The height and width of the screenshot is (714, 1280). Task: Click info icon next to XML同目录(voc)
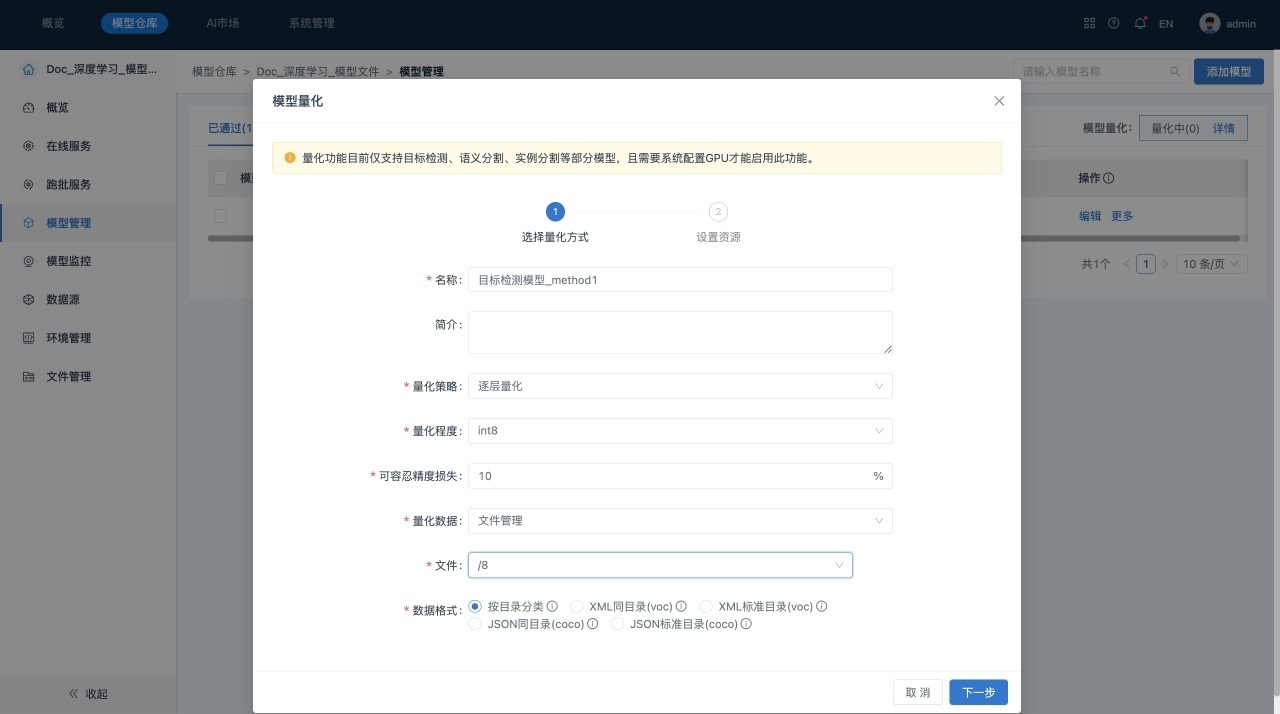tap(681, 606)
